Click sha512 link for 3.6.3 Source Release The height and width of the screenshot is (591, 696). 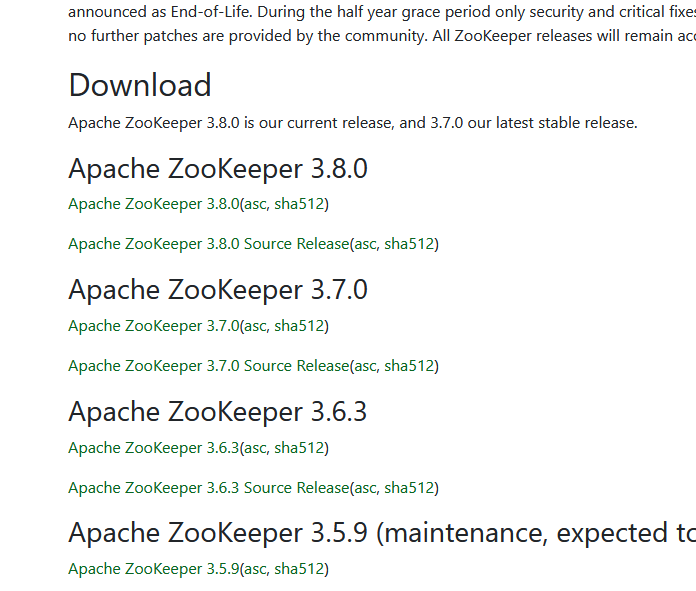(x=409, y=488)
